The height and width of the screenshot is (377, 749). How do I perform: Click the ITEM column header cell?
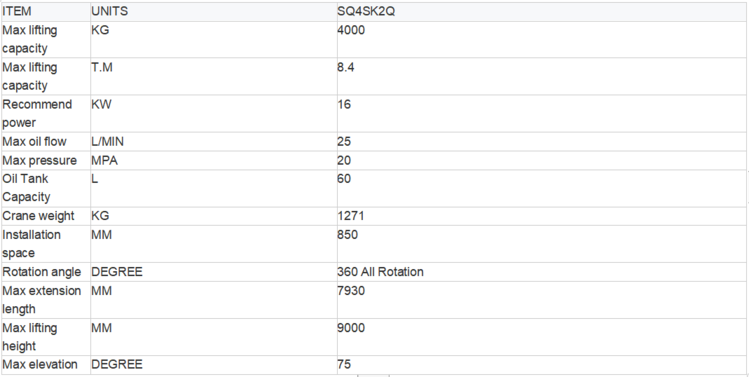46,12
